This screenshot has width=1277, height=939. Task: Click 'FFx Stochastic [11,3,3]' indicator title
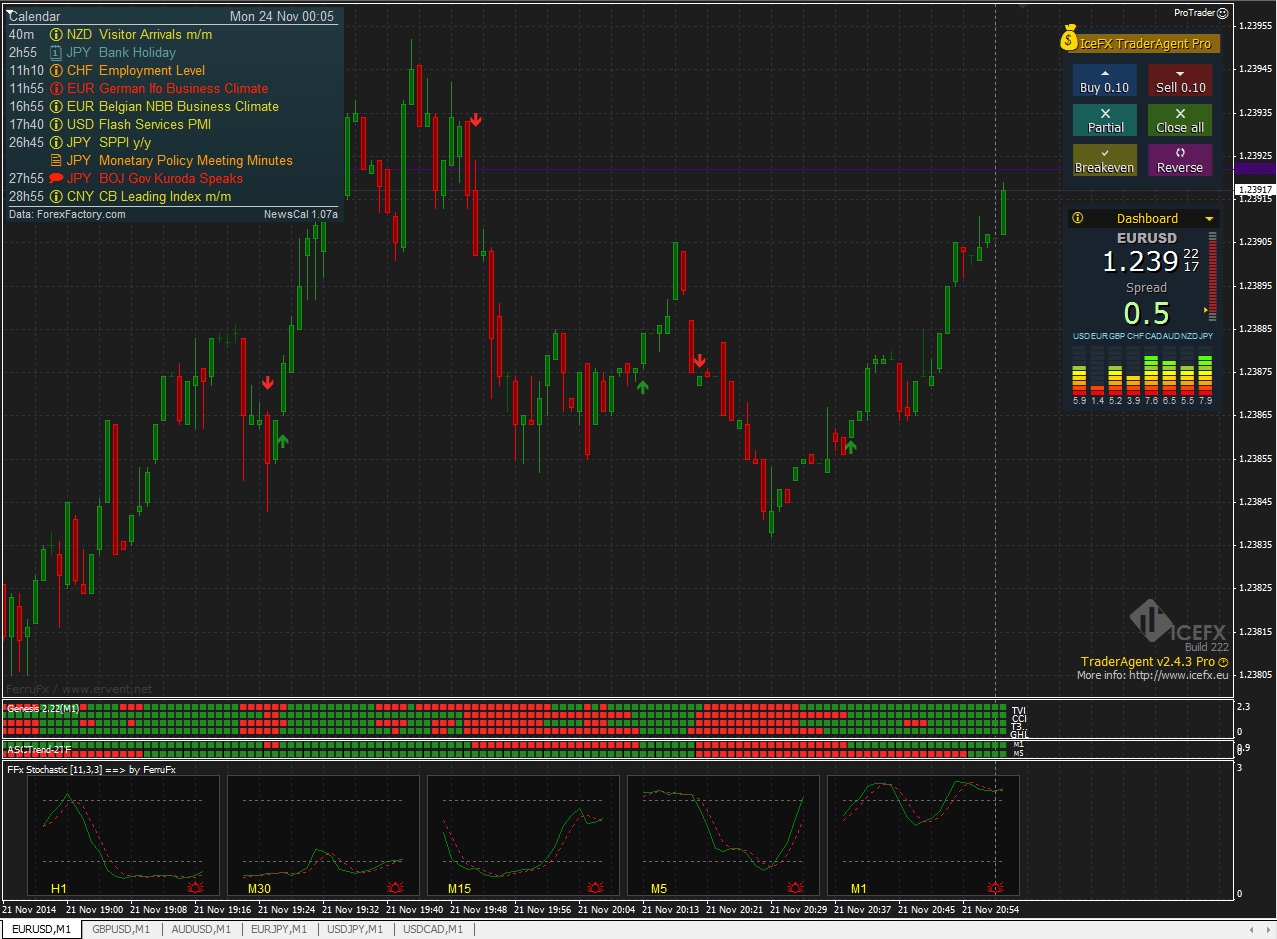point(91,769)
